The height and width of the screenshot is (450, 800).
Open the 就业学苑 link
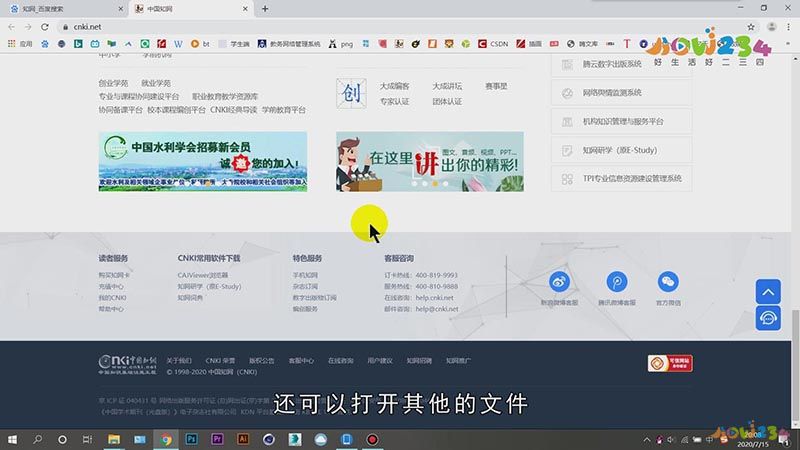(x=156, y=83)
